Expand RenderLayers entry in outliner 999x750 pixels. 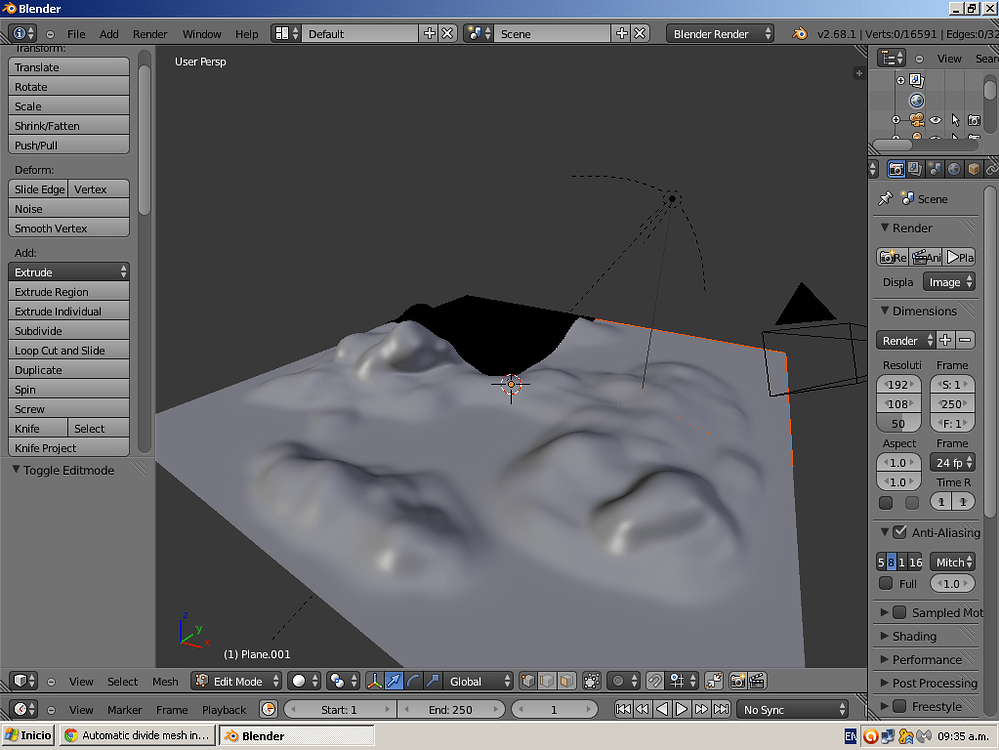point(900,80)
